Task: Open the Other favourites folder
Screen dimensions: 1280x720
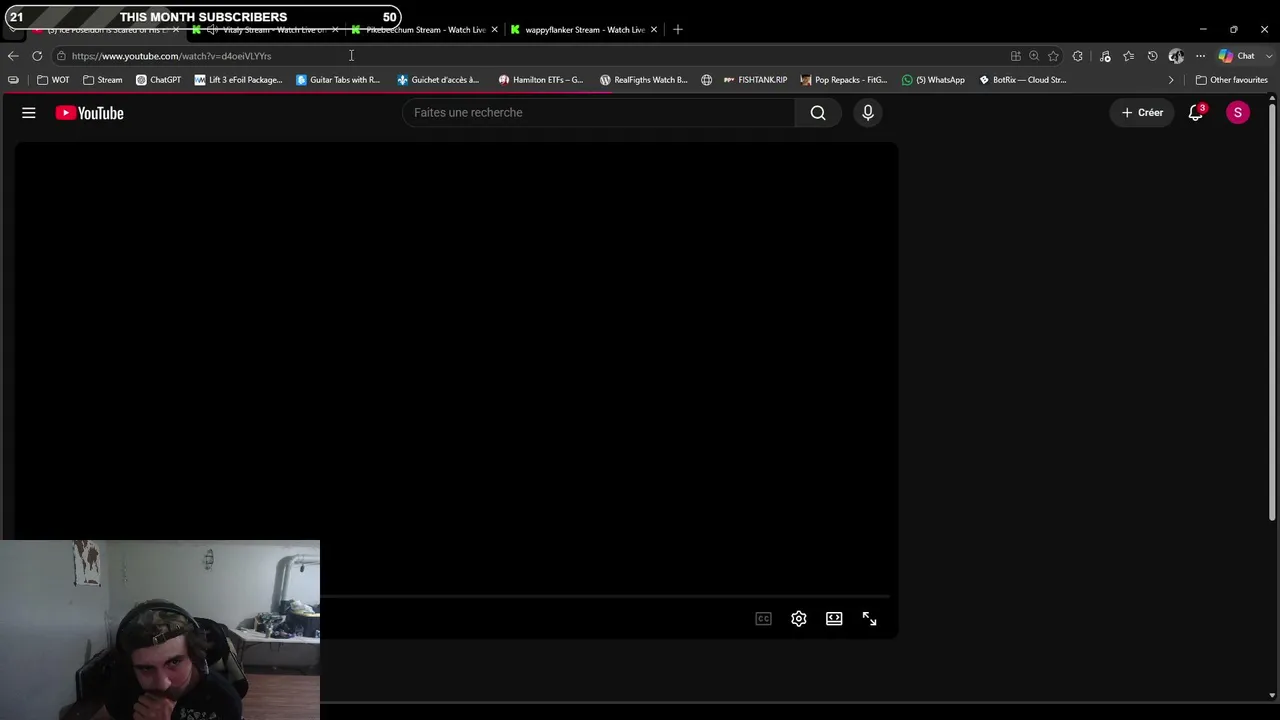Action: 1232,80
